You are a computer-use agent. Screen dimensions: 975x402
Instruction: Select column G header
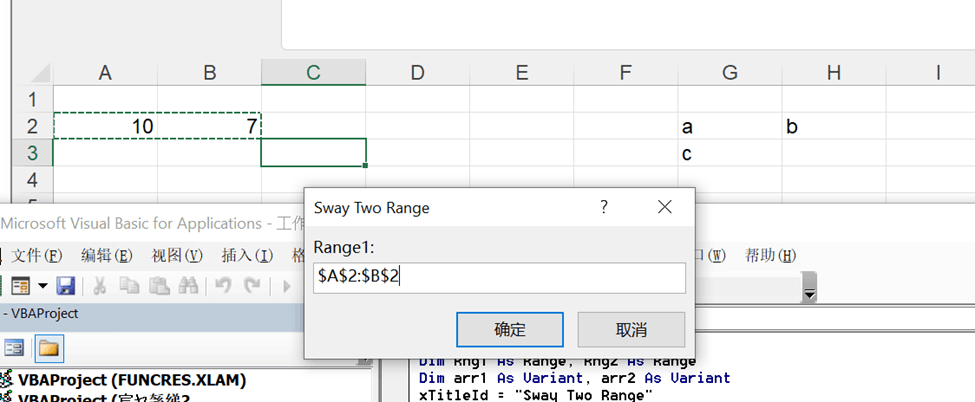pyautogui.click(x=730, y=73)
